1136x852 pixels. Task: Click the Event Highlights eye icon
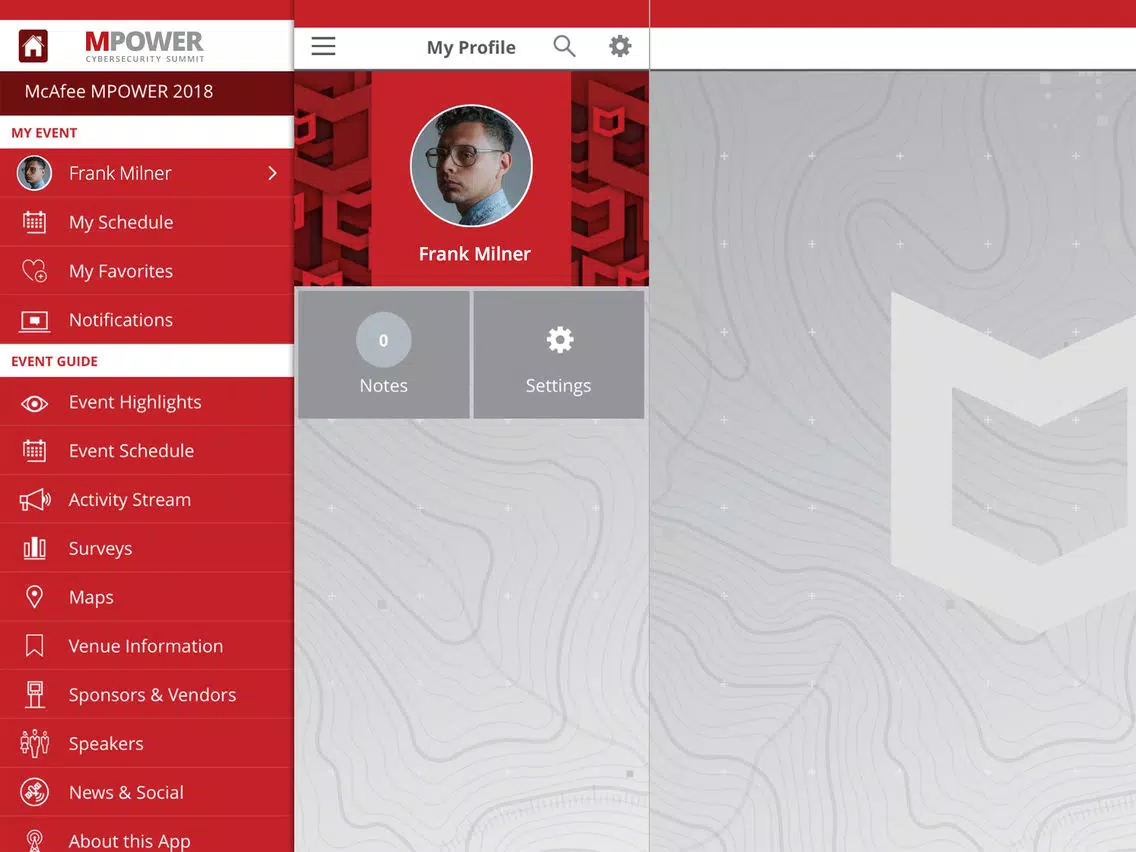(x=34, y=404)
